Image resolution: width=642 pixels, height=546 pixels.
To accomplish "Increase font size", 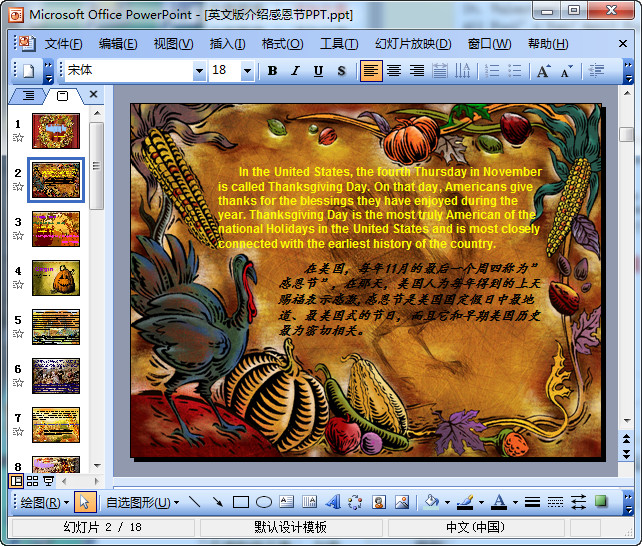I will click(544, 71).
